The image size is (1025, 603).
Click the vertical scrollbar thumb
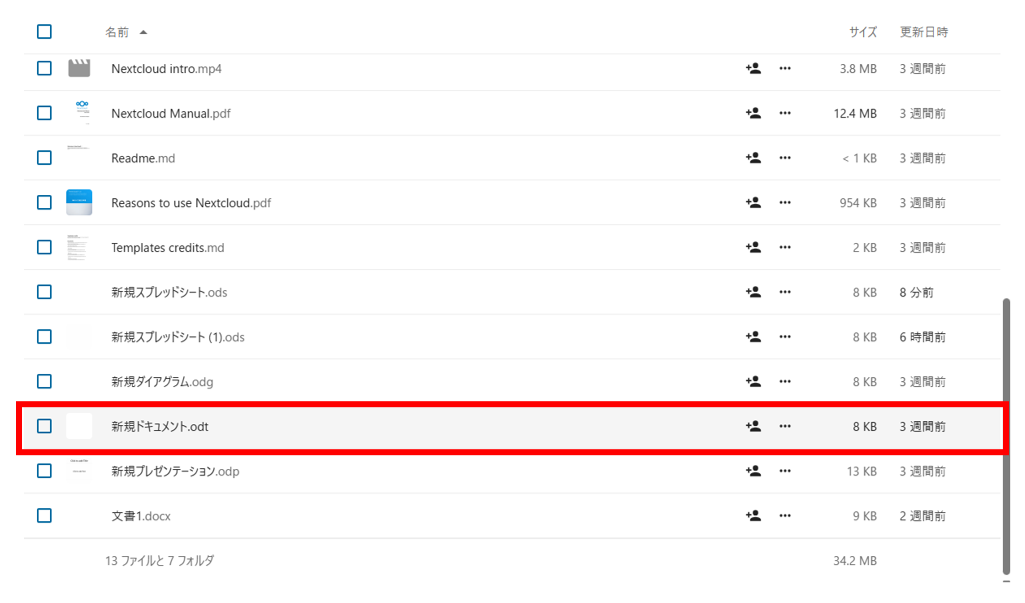click(1006, 435)
